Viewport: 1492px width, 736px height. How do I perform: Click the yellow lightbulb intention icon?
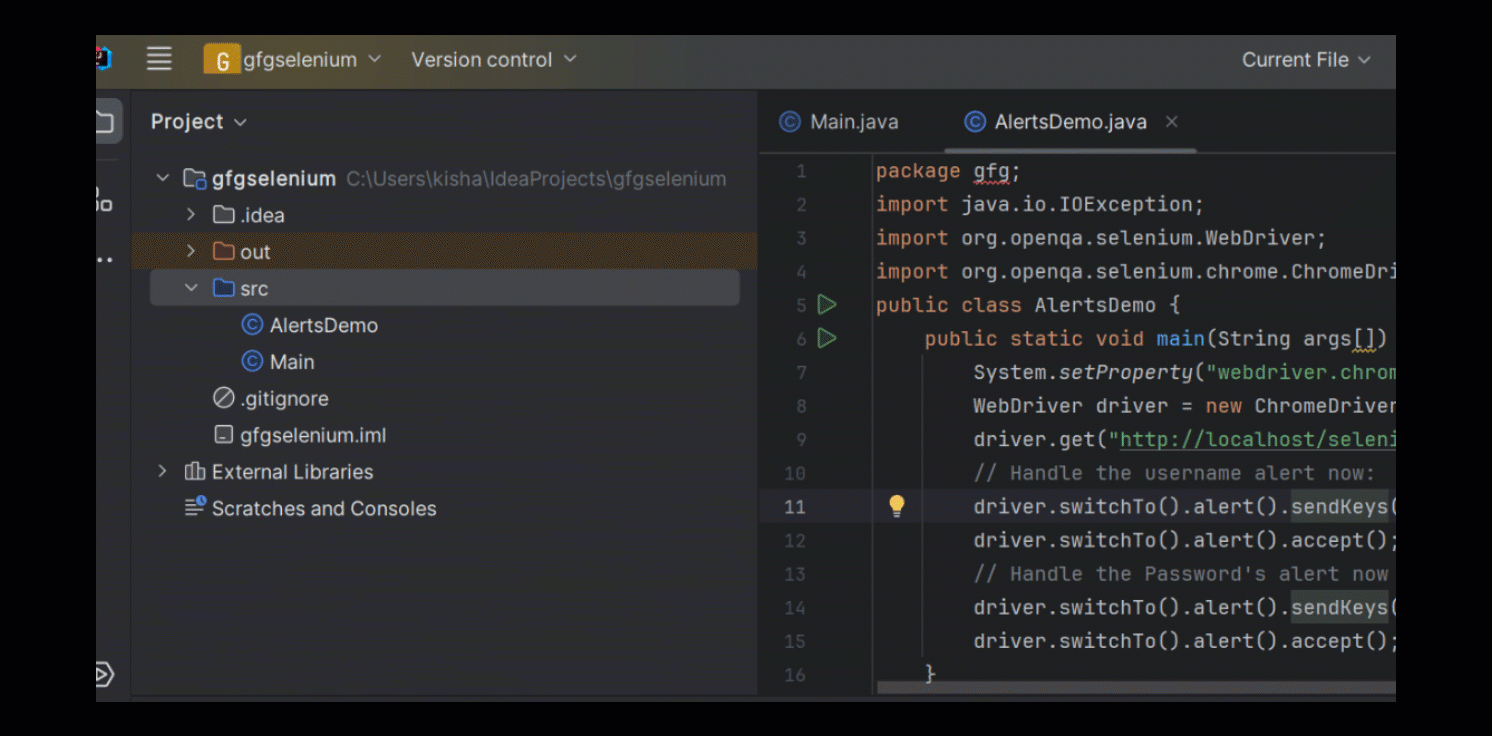point(897,506)
